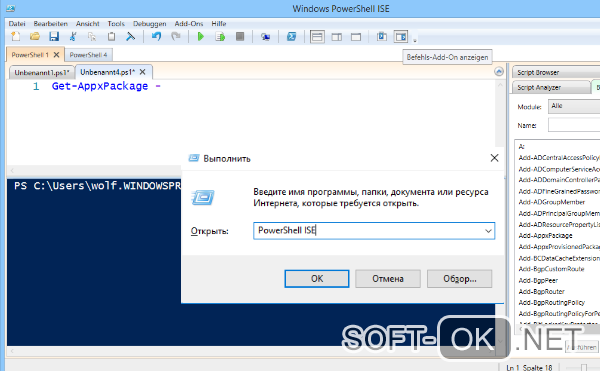This screenshot has height=371, width=600.
Task: Create a new script with New icon
Action: [x=15, y=37]
